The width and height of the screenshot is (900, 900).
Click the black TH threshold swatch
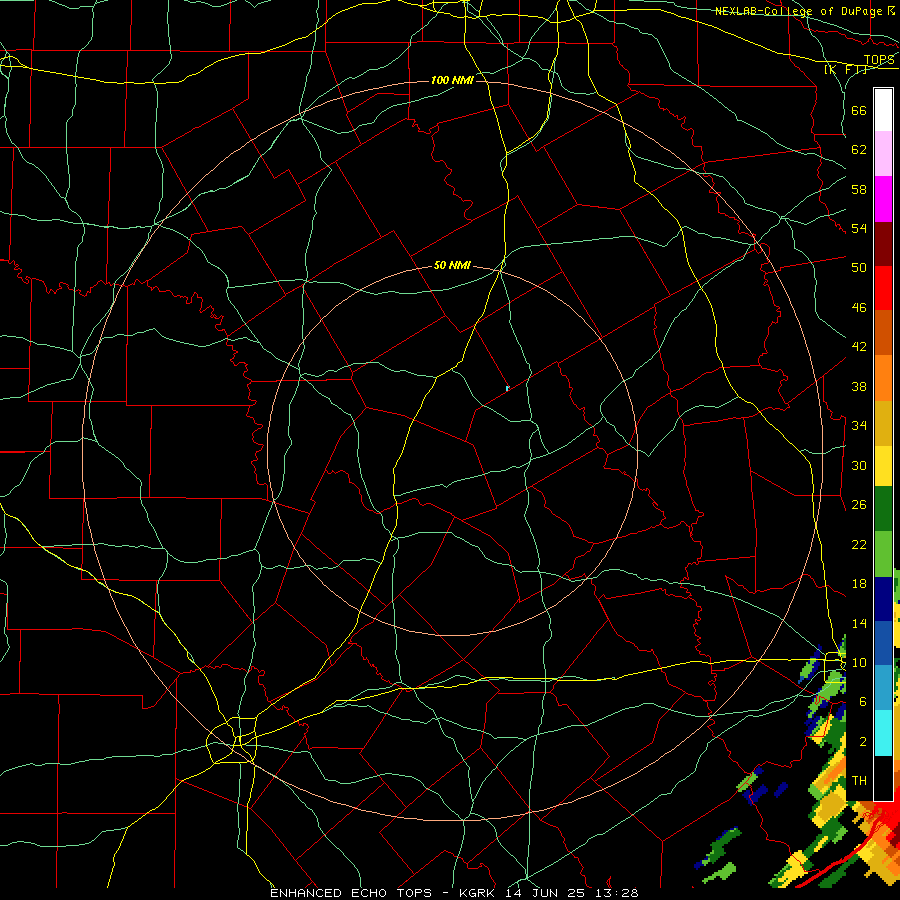883,778
